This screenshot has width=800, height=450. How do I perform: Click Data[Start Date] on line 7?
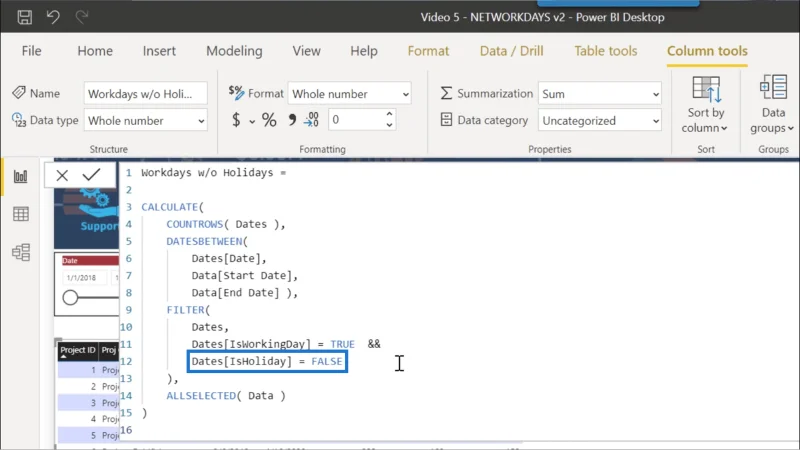241,276
